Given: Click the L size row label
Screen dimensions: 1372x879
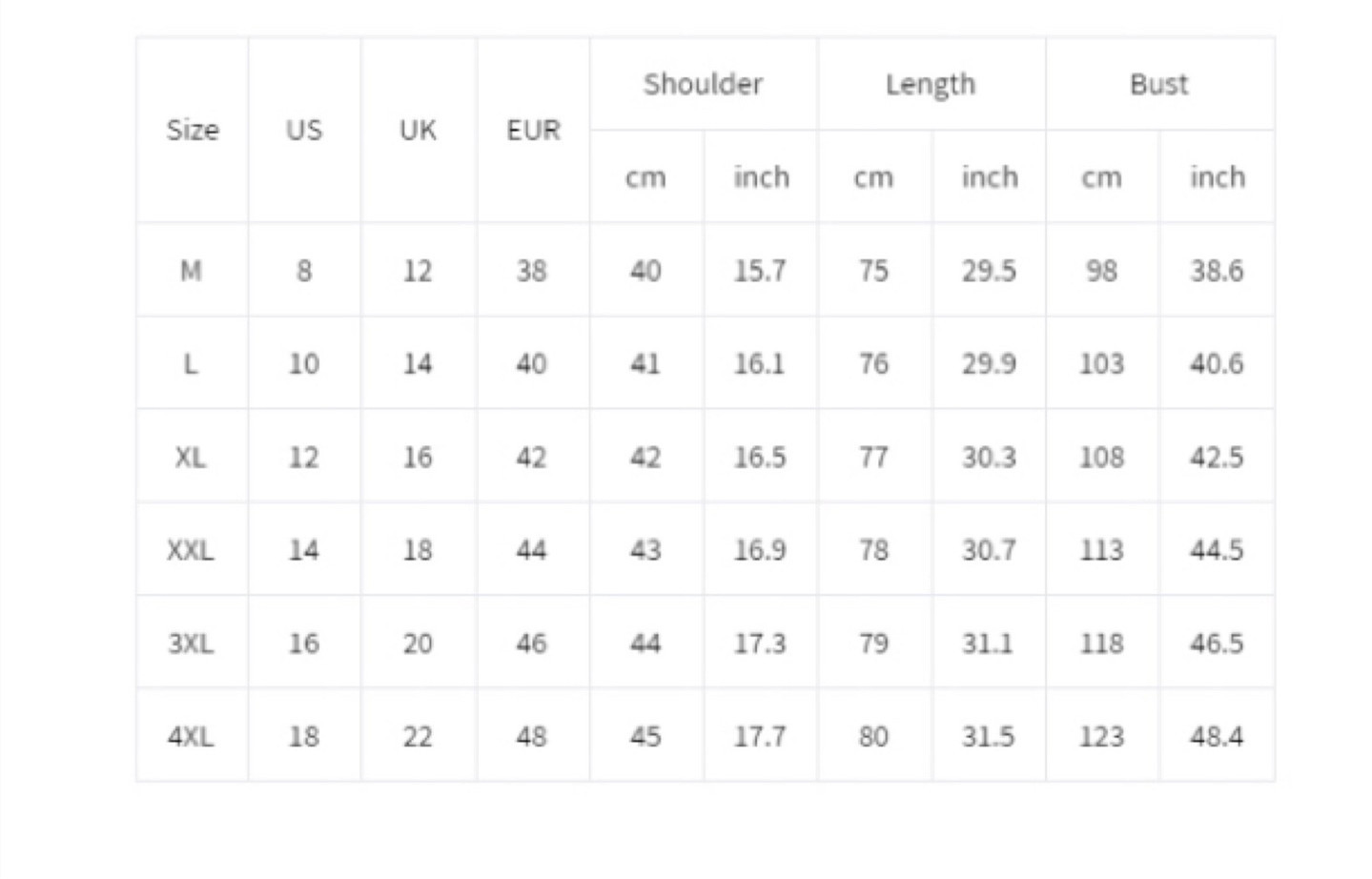Looking at the screenshot, I should point(192,363).
